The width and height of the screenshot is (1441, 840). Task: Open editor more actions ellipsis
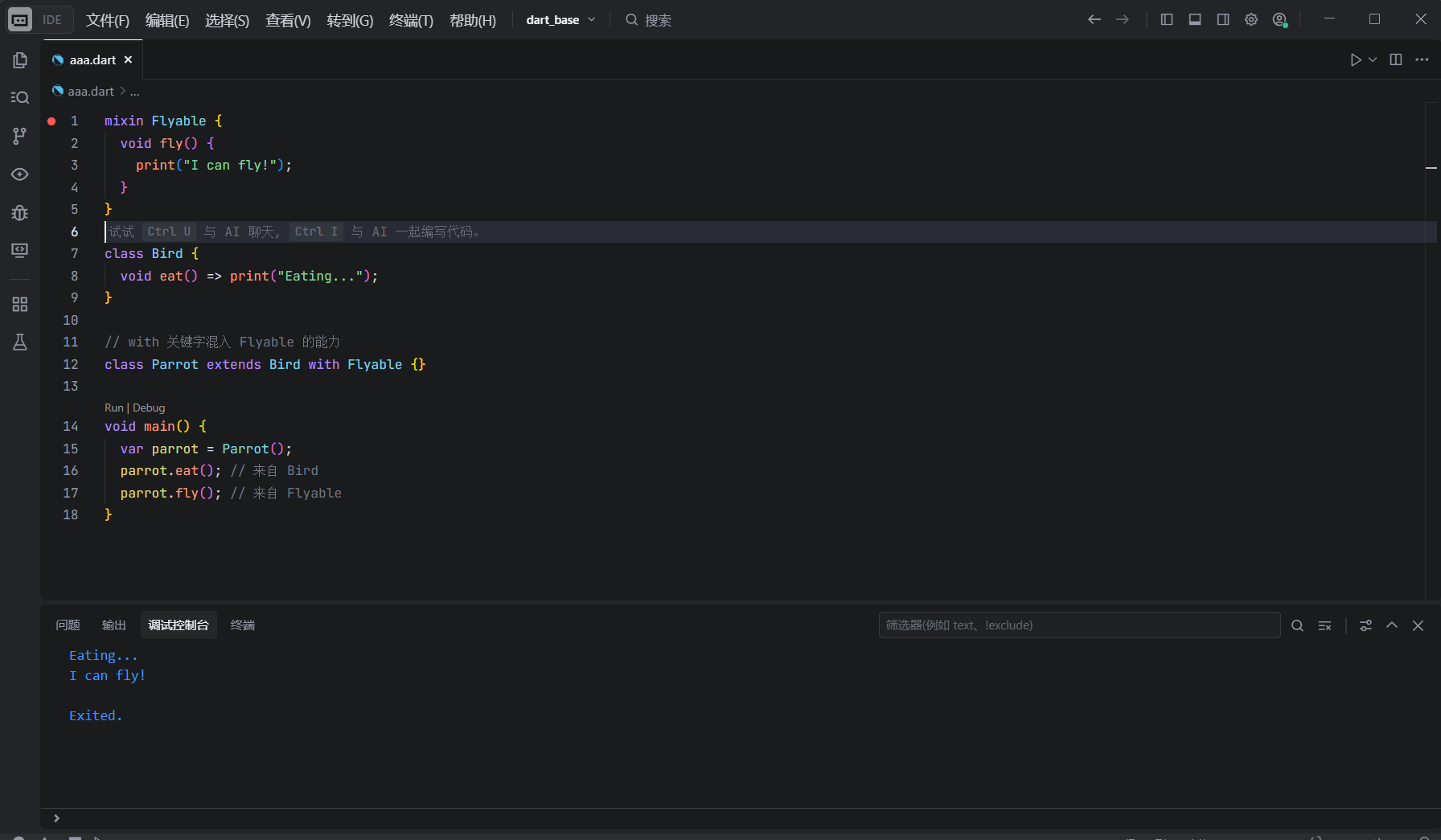click(1422, 59)
